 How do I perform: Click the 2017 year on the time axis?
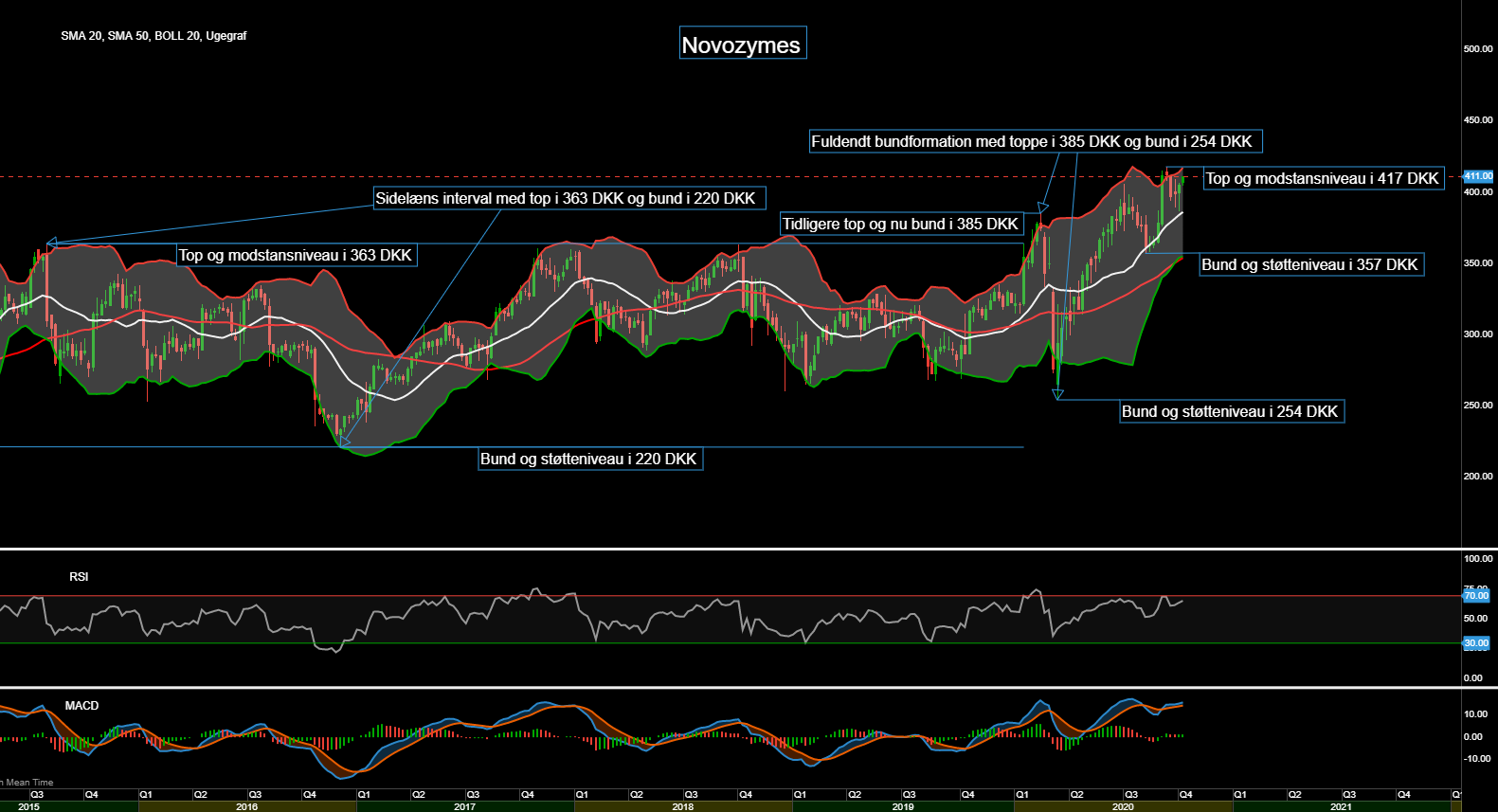(464, 807)
